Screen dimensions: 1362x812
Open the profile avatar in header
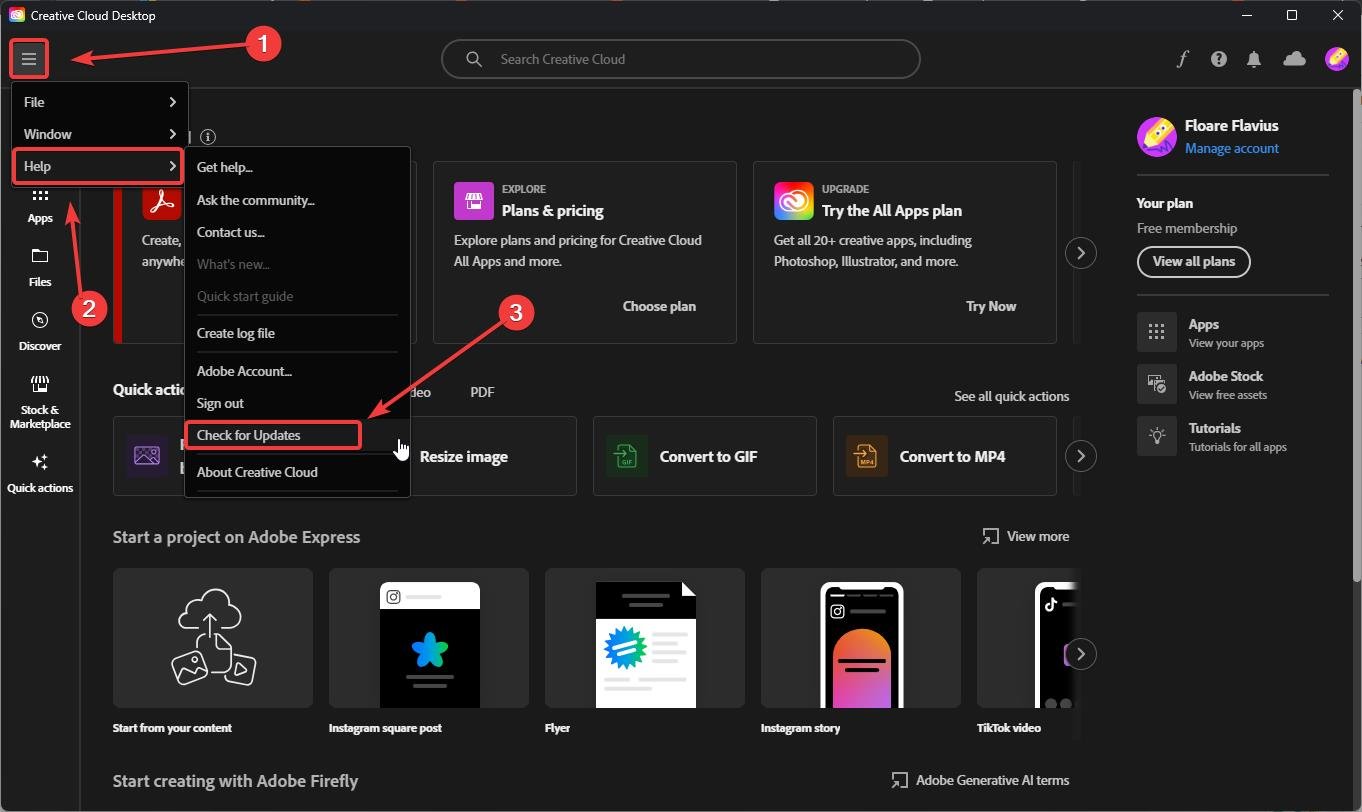[x=1336, y=59]
